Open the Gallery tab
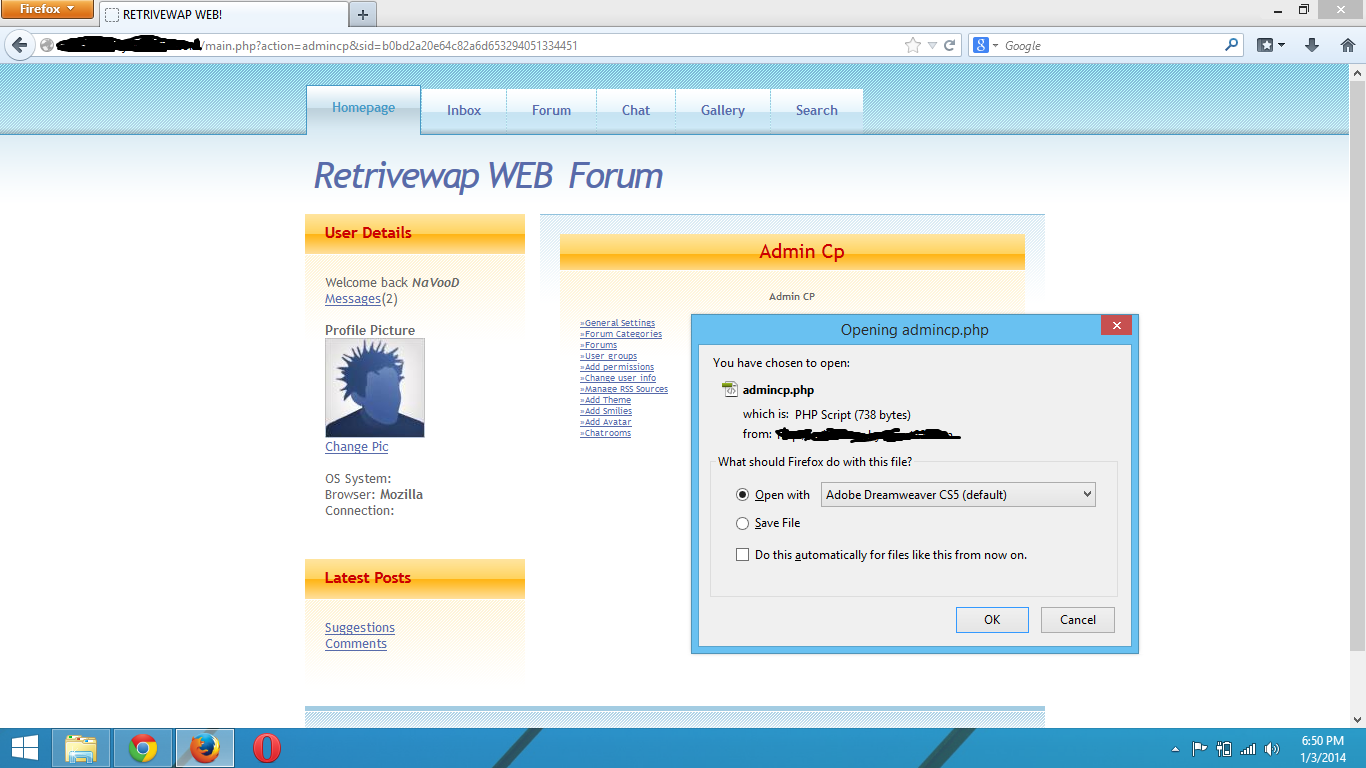1366x768 pixels. pos(722,110)
